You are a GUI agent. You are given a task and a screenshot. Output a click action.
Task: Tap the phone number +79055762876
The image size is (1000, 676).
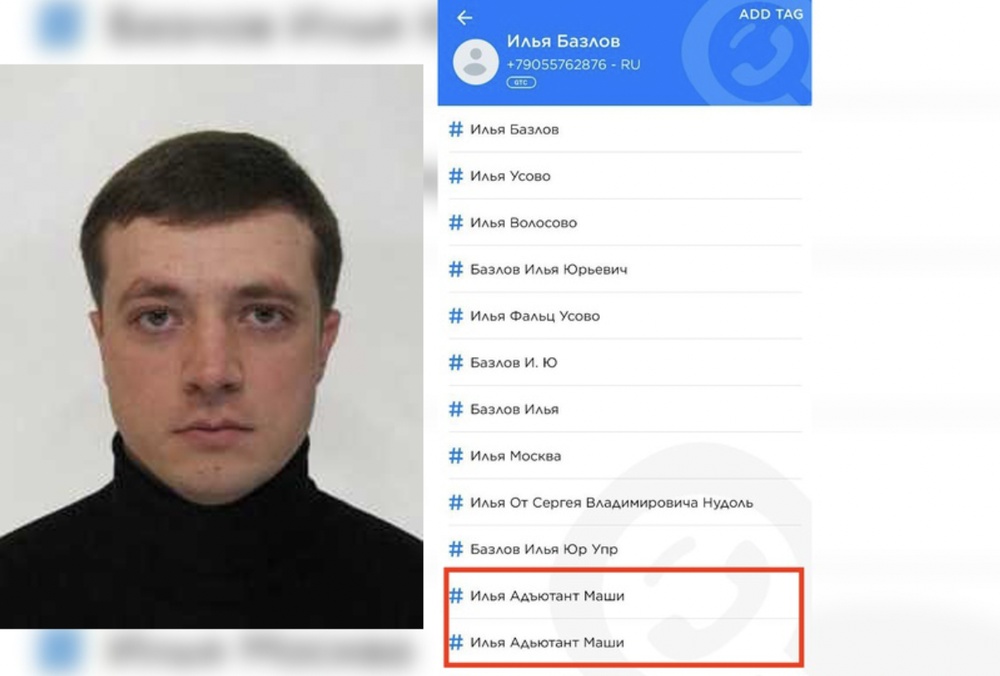pos(556,64)
